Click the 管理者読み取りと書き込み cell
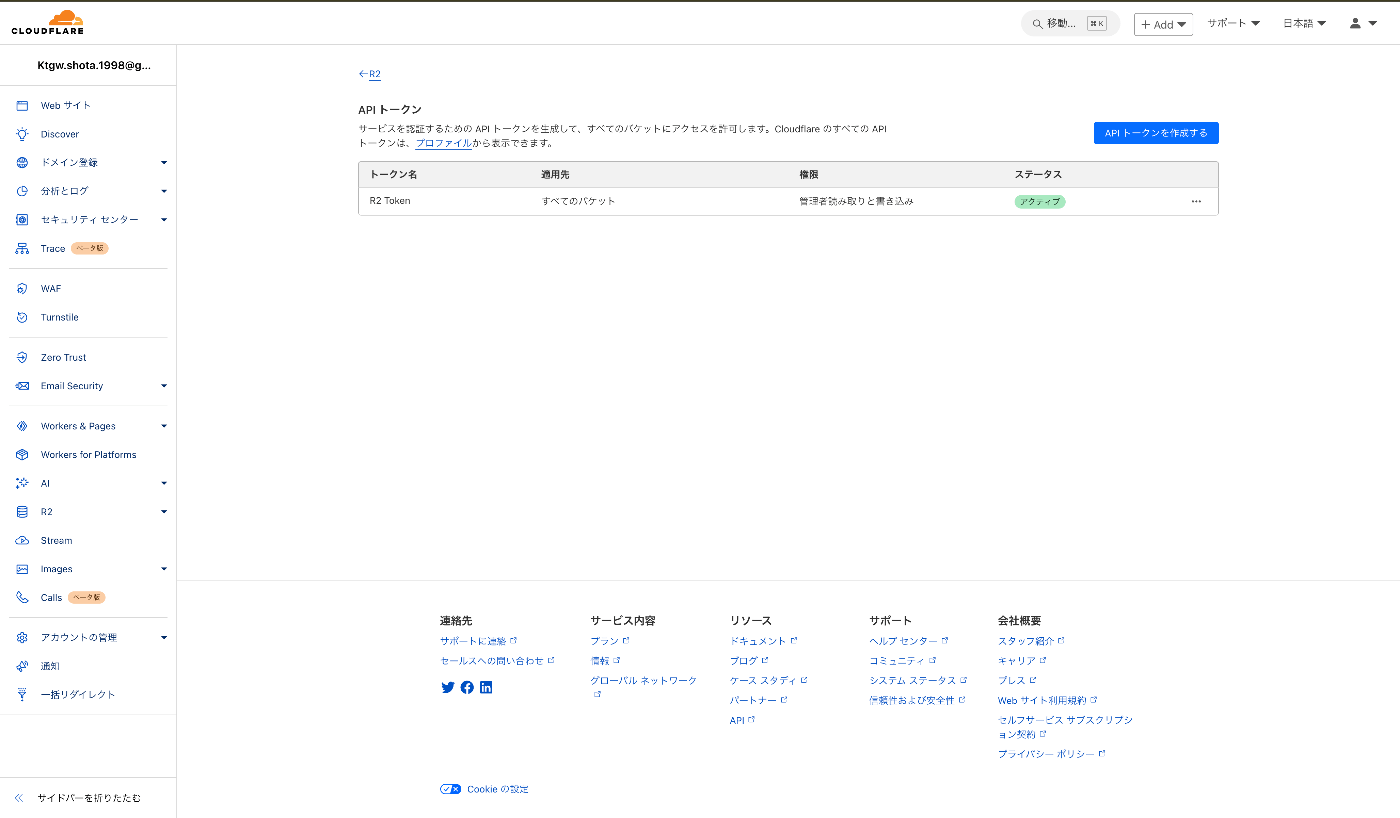The image size is (1400, 818). coord(856,201)
